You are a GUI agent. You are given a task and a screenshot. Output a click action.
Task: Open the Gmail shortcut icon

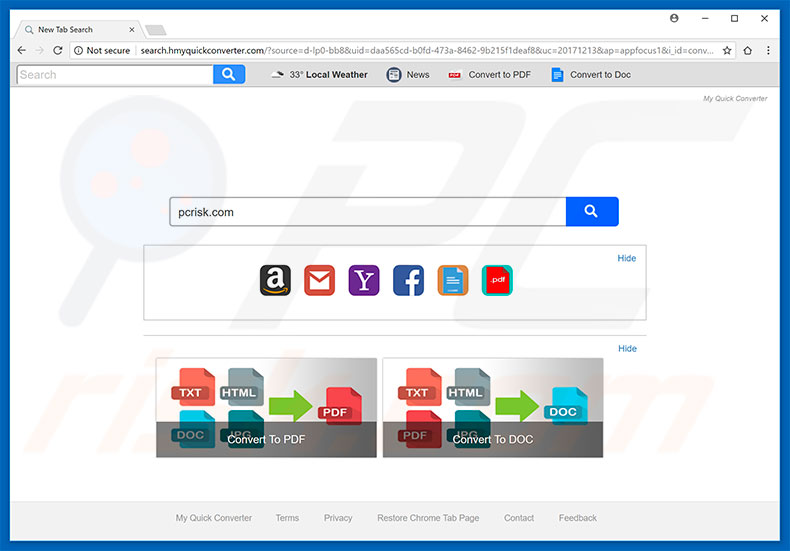coord(319,280)
